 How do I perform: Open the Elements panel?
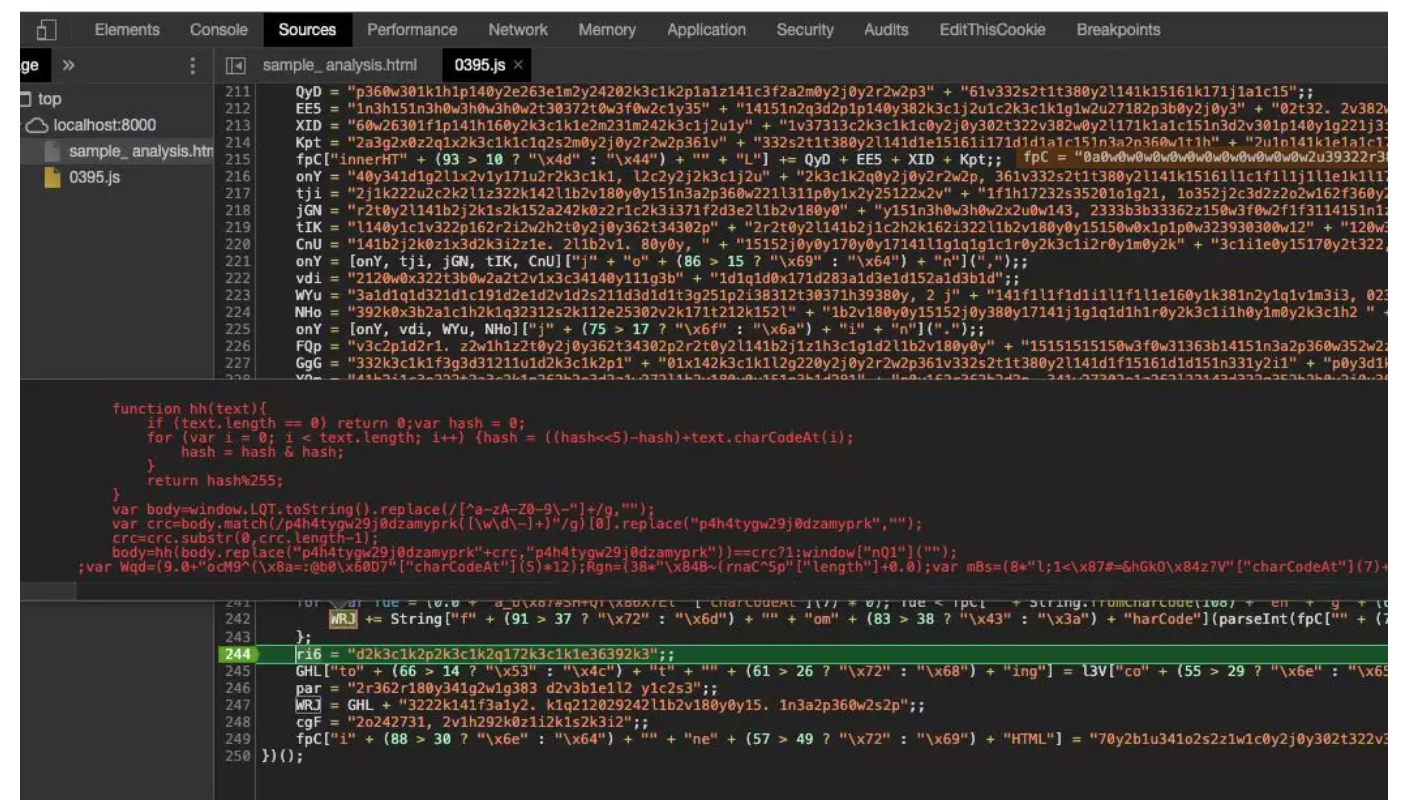pyautogui.click(x=128, y=30)
